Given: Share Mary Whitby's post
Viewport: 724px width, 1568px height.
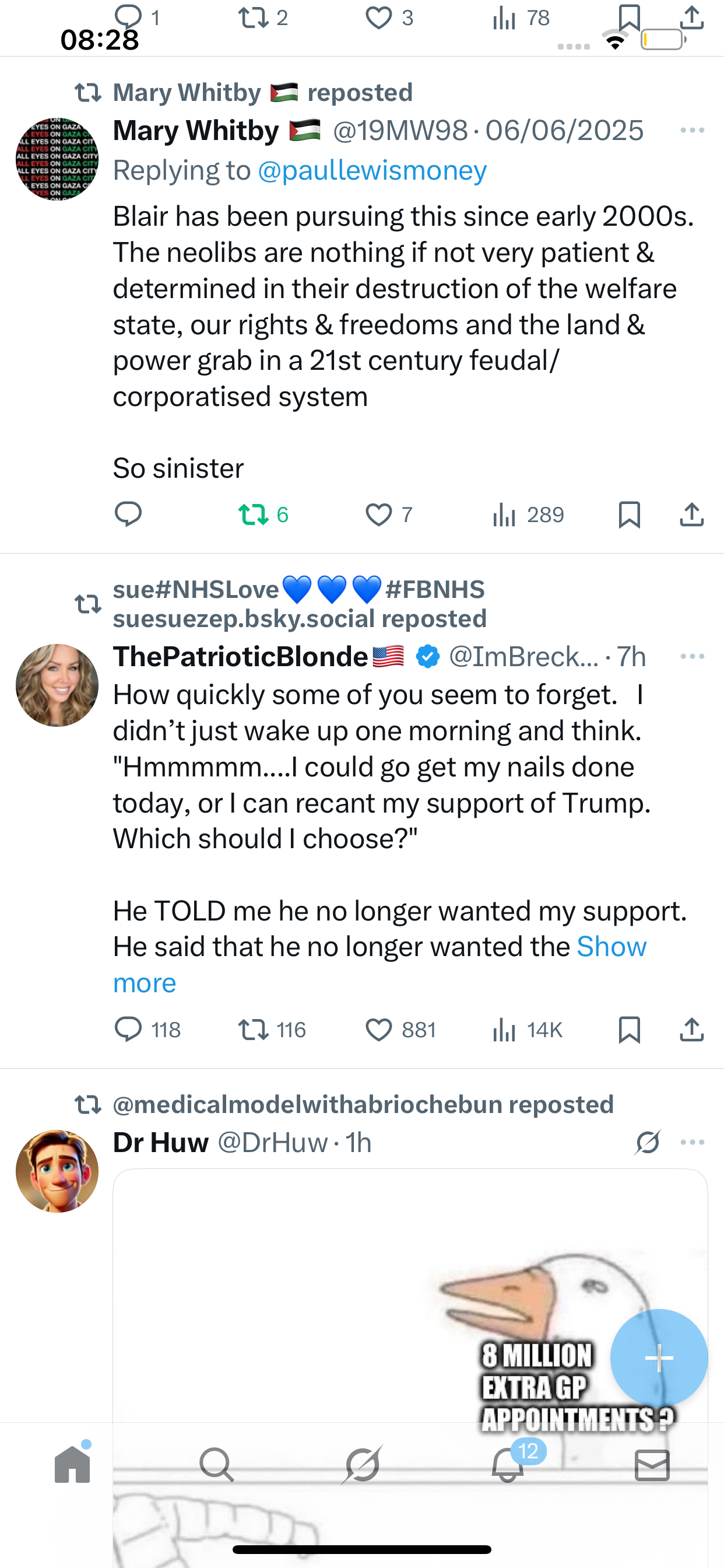Looking at the screenshot, I should coord(692,515).
